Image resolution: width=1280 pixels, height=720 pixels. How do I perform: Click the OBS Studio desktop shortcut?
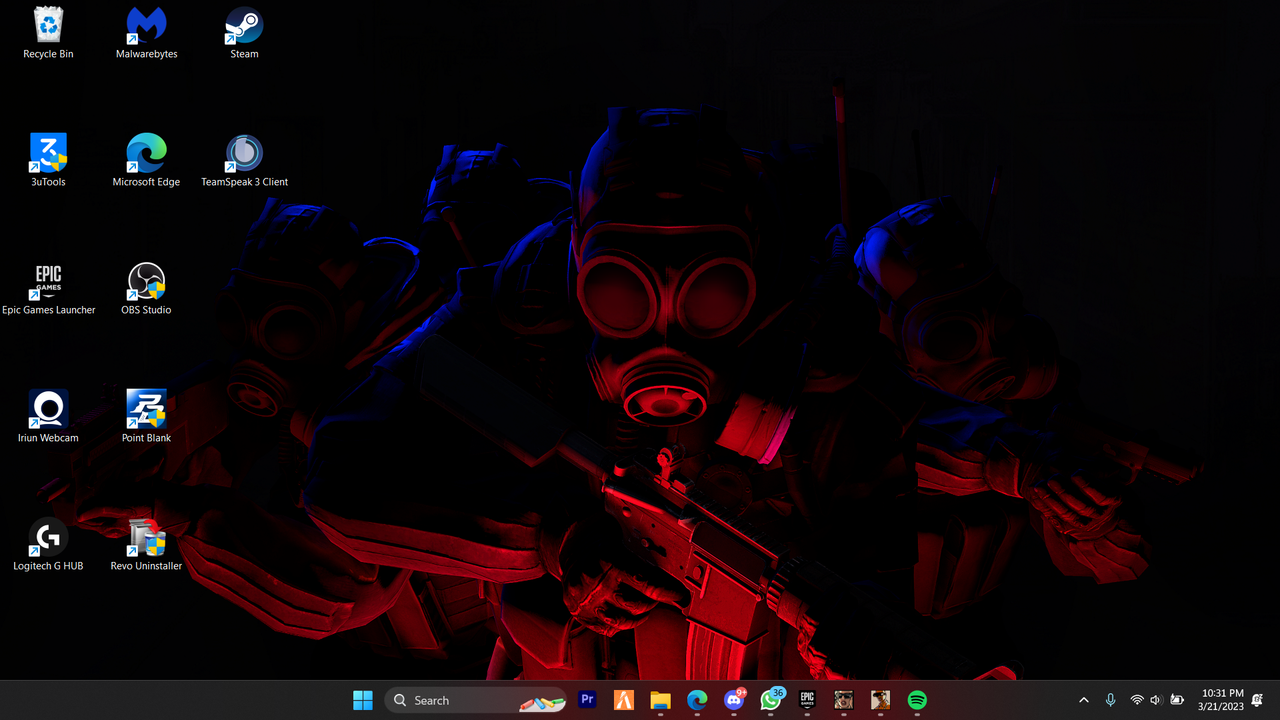pyautogui.click(x=146, y=288)
